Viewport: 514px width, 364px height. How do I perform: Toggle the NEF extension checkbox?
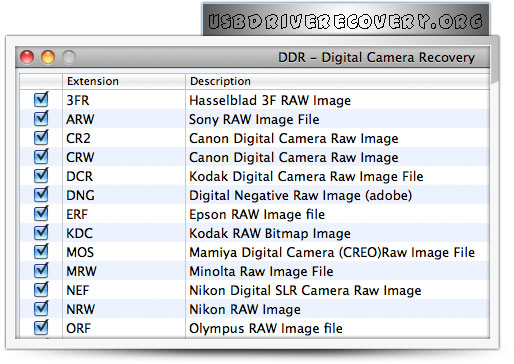tap(41, 290)
